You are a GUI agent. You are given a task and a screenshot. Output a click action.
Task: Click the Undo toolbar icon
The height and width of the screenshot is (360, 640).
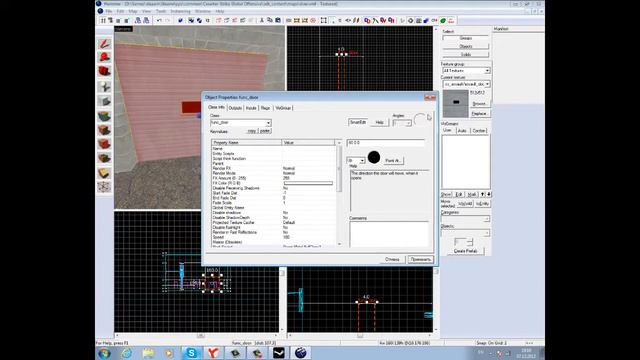tap(159, 20)
